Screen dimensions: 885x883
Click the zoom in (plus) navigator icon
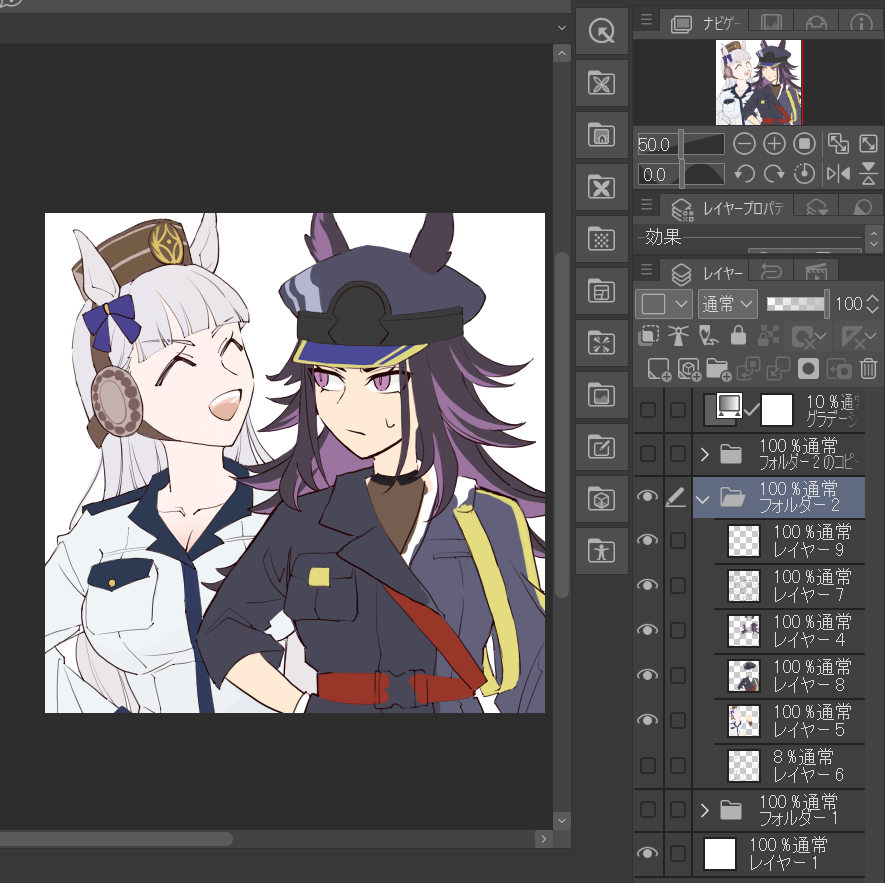[774, 144]
